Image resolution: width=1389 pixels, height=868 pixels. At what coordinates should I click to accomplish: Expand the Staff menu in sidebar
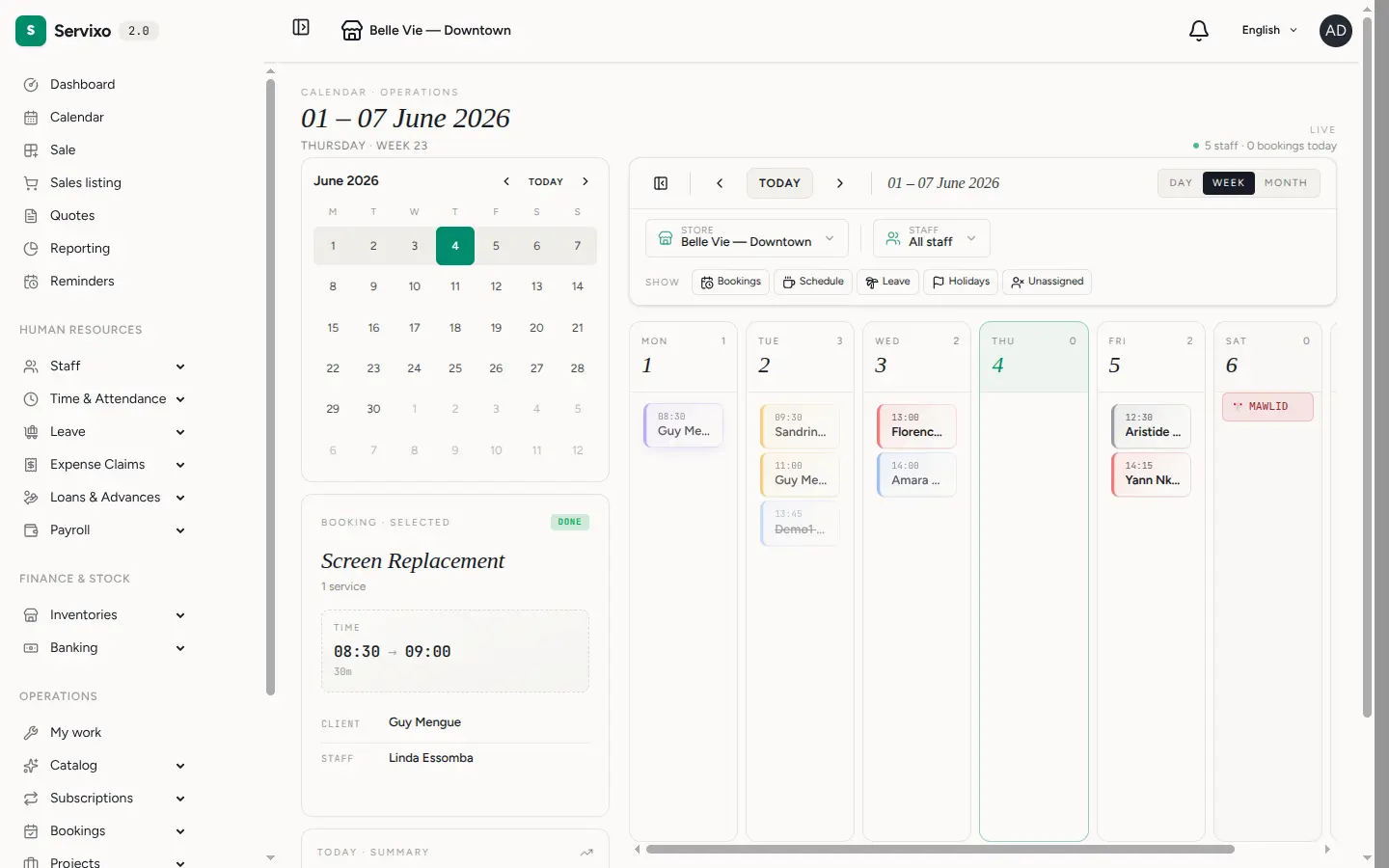tap(180, 366)
